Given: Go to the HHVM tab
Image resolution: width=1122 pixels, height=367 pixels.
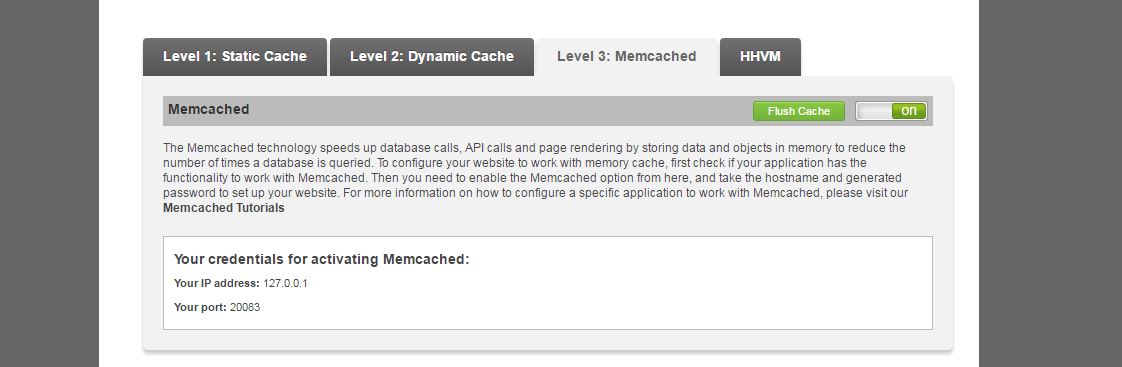Looking at the screenshot, I should pyautogui.click(x=760, y=57).
